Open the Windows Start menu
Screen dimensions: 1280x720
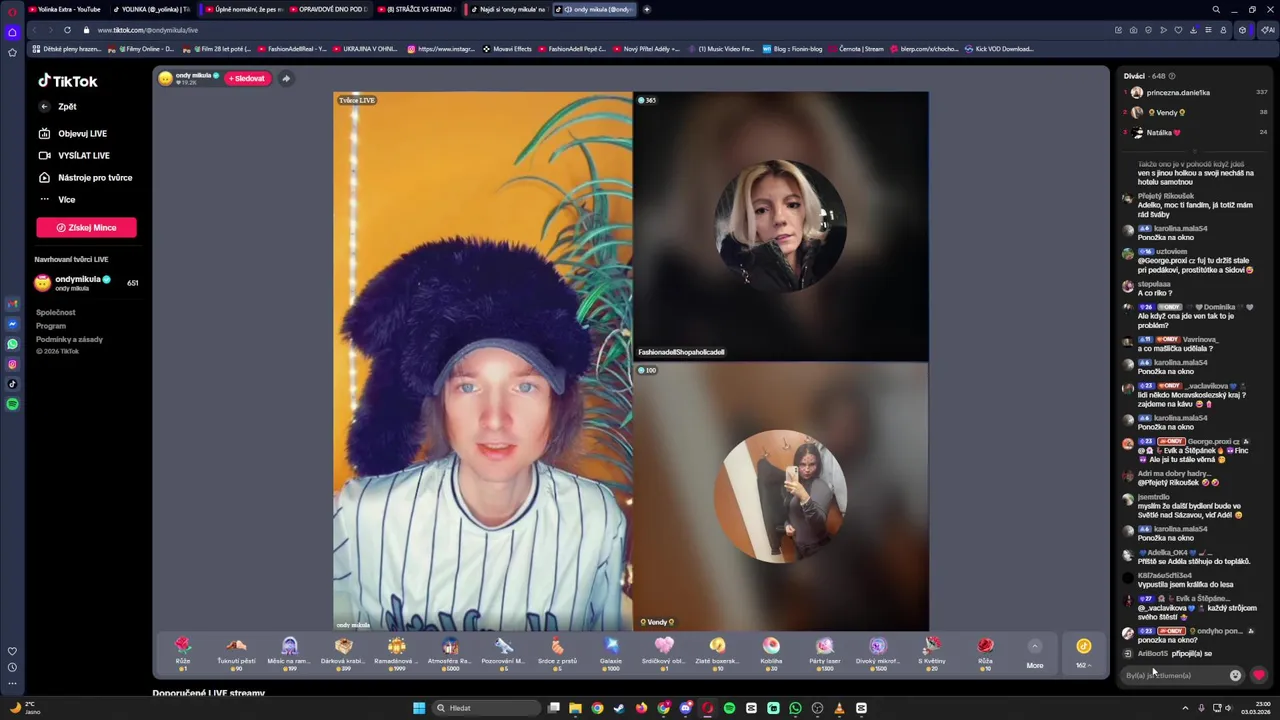point(419,708)
